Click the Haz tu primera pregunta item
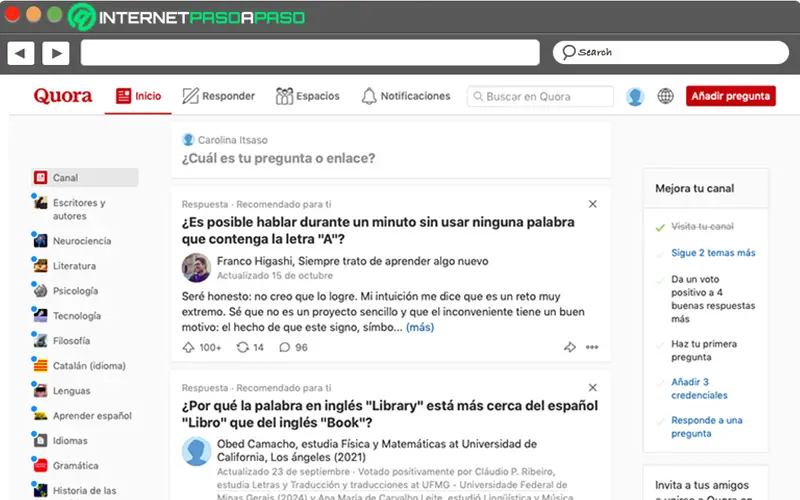The image size is (800, 500). click(704, 351)
